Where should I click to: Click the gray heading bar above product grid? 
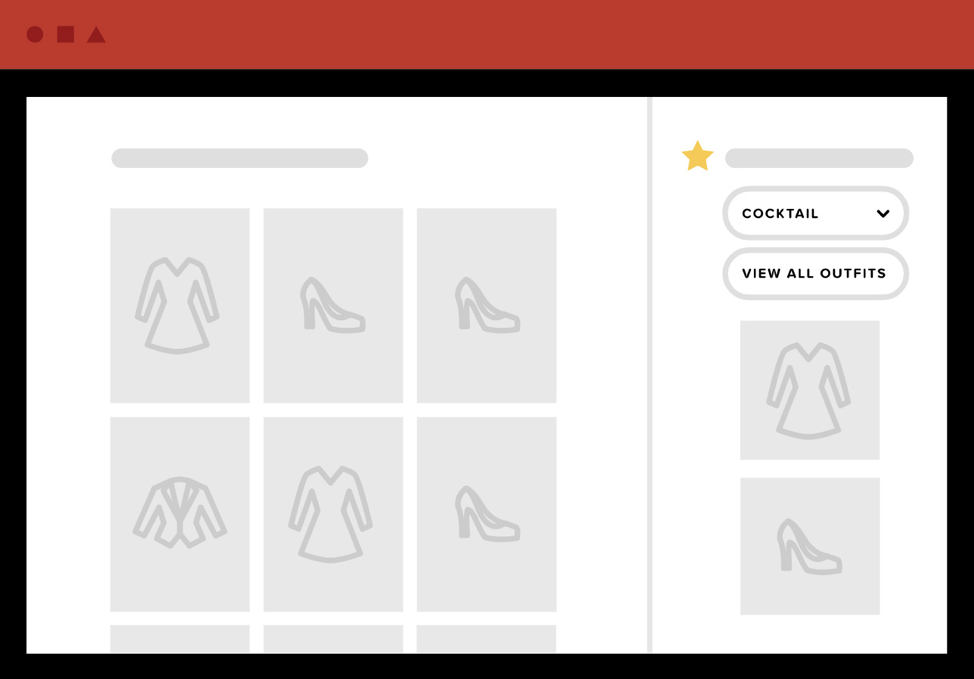coord(240,158)
